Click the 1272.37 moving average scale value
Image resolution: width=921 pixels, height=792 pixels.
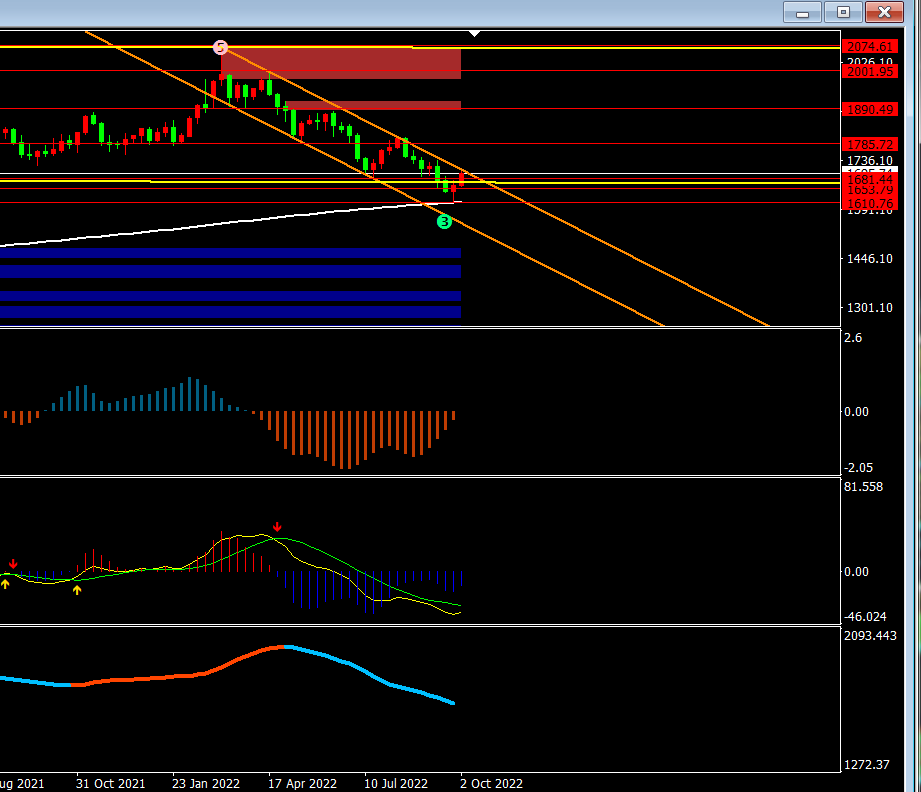[866, 764]
